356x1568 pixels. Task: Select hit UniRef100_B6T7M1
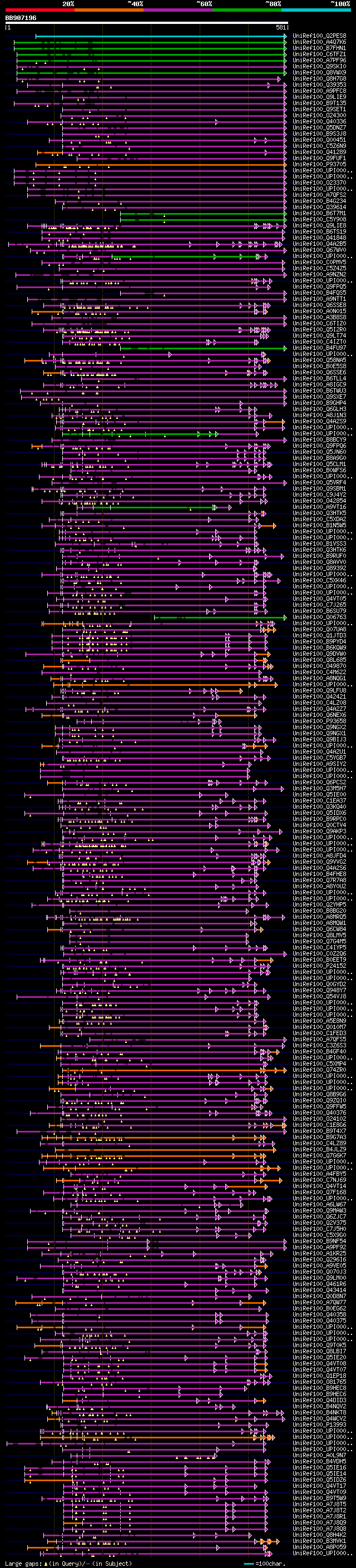(319, 213)
